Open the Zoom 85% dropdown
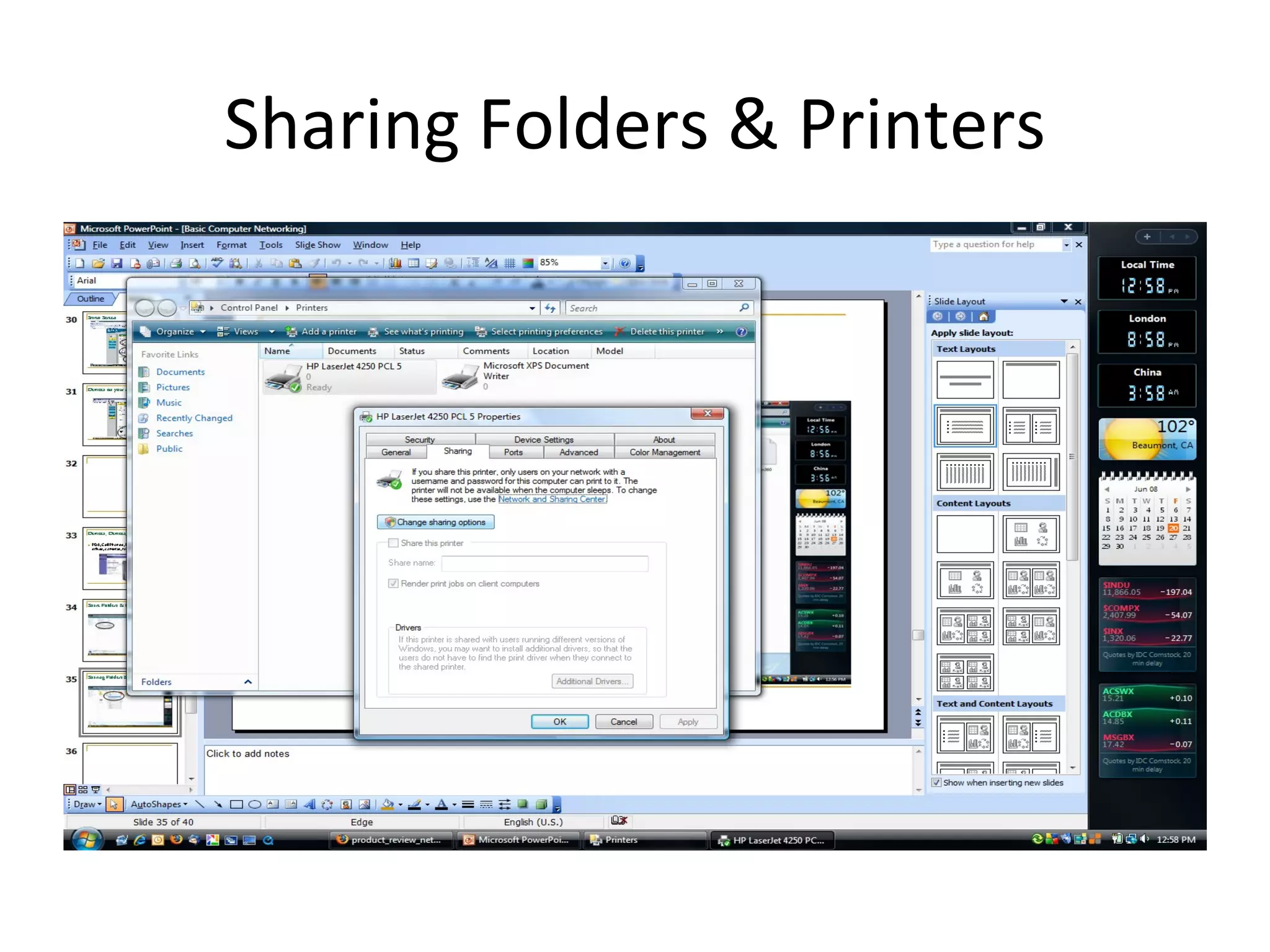This screenshot has width=1270, height=952. 605,263
